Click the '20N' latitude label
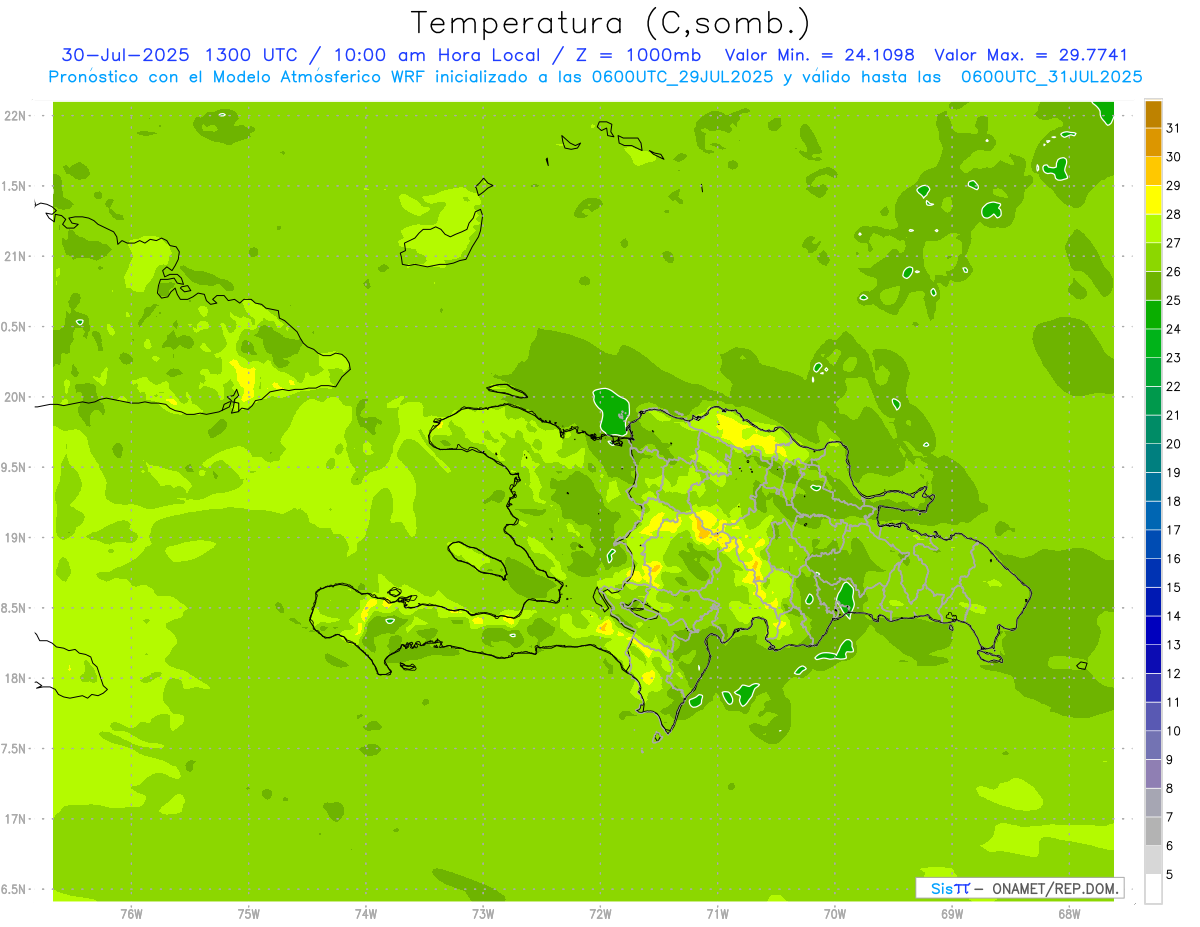Screen dimensions: 1200x927 coord(15,397)
